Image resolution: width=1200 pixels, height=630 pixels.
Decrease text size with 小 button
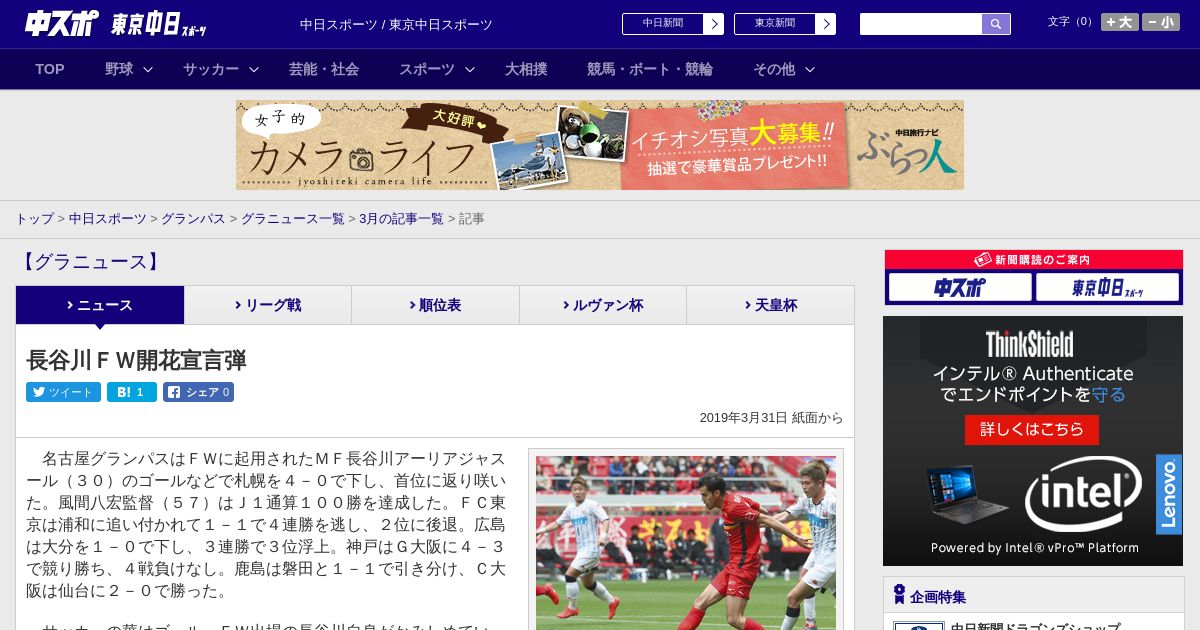coord(1161,22)
